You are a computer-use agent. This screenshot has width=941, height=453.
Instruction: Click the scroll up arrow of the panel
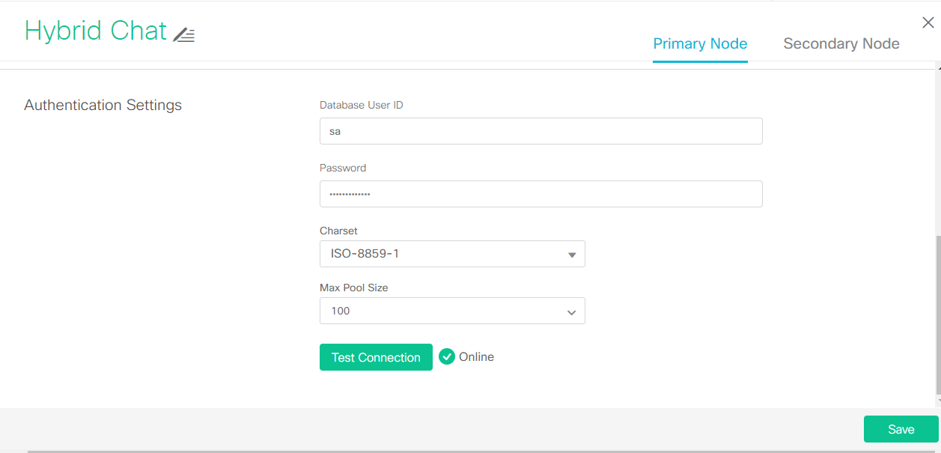[x=938, y=69]
